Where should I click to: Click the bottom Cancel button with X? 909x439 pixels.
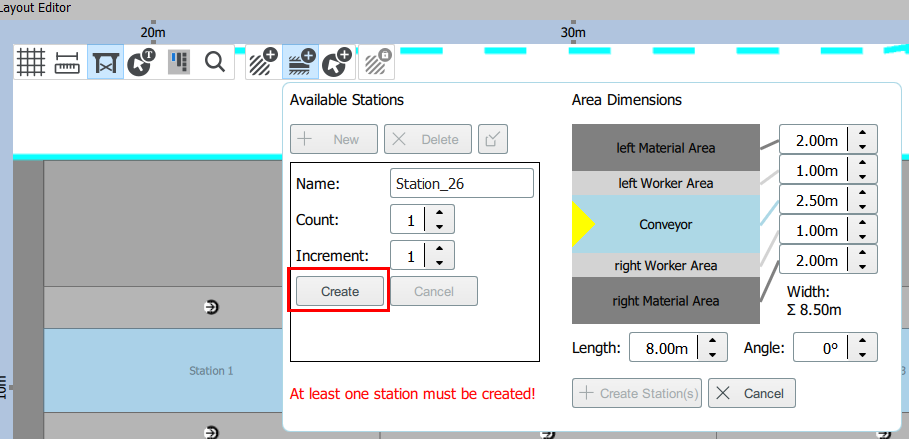pos(751,393)
